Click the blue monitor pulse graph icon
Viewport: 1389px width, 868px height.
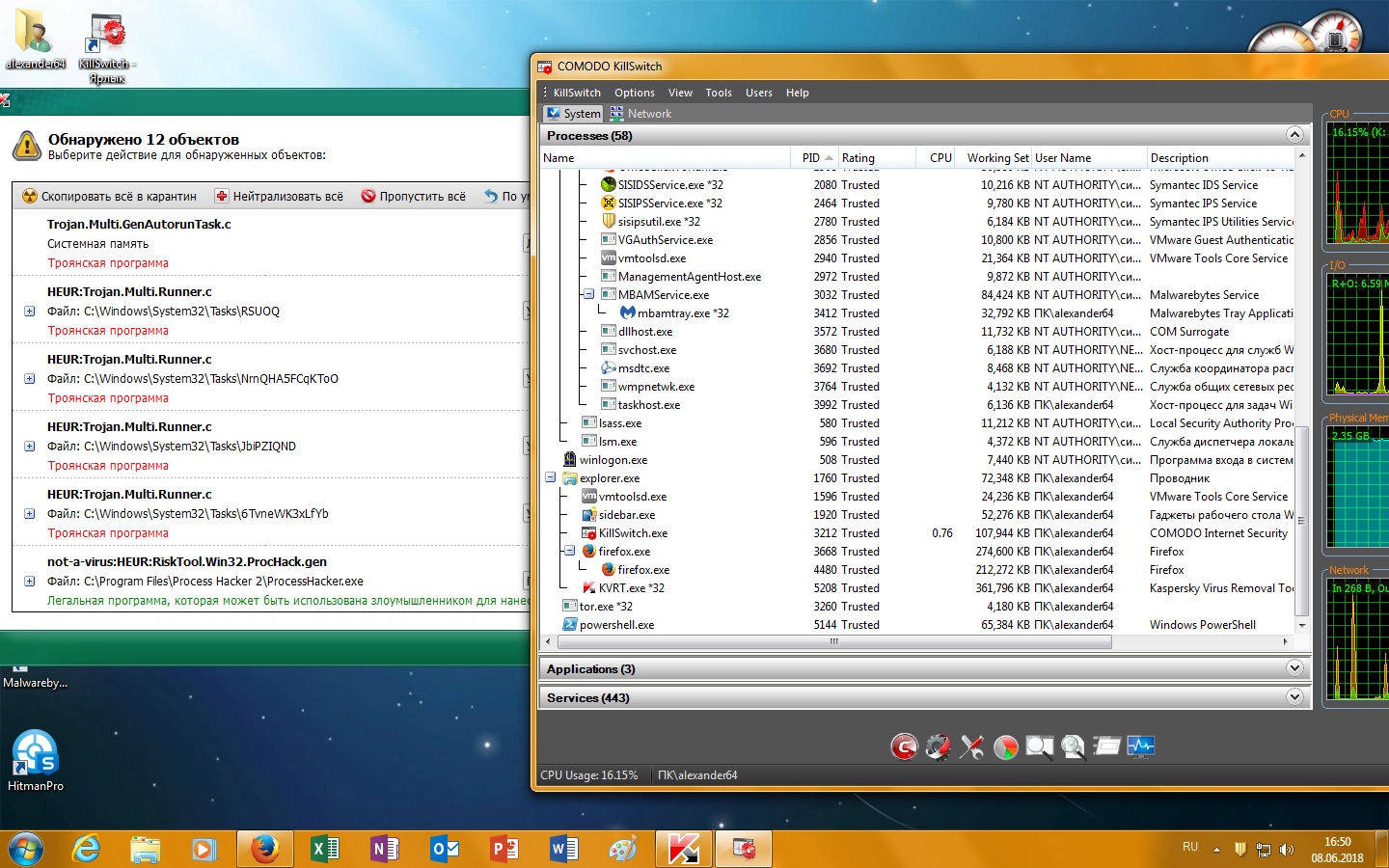(x=1140, y=746)
